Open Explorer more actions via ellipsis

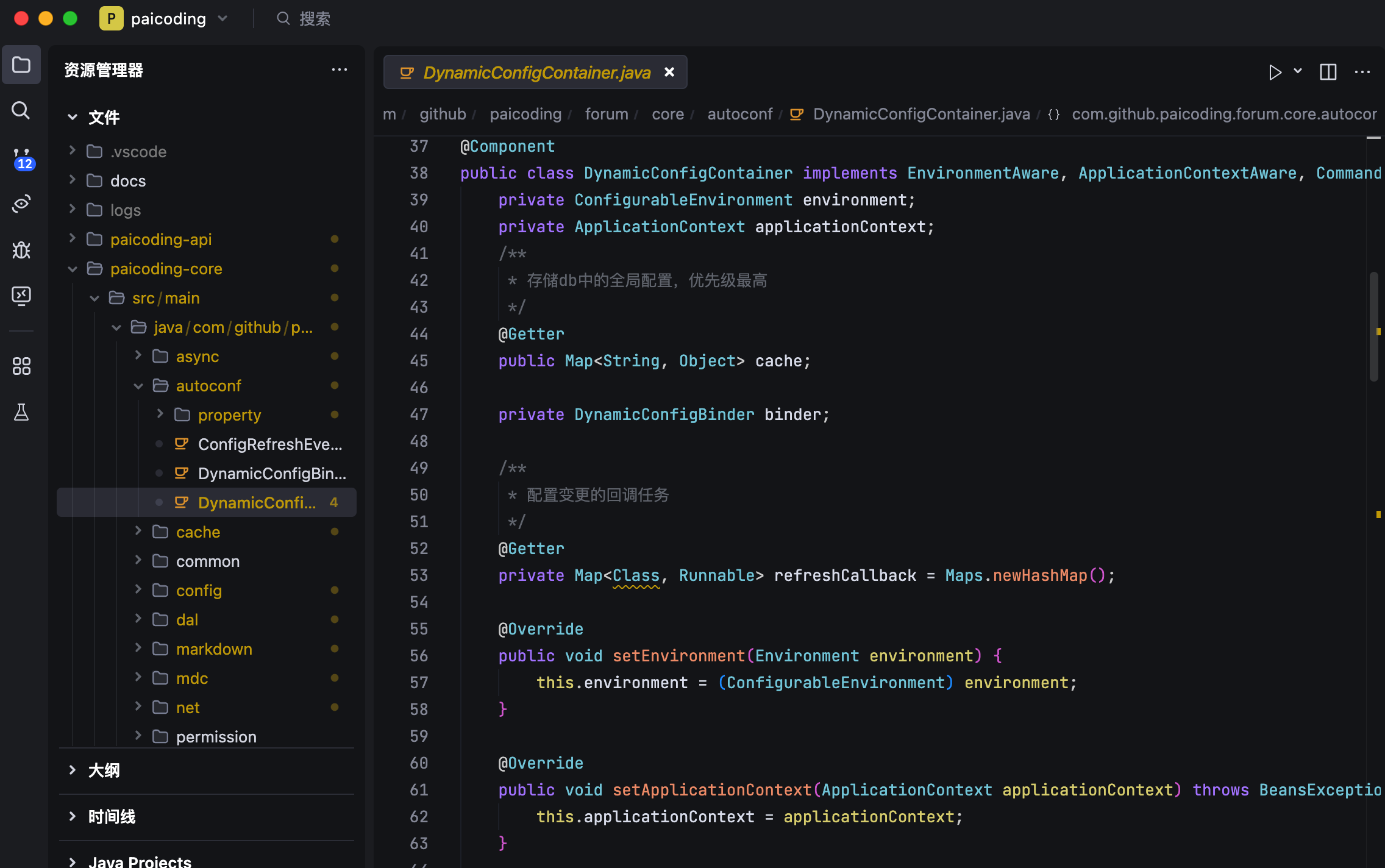(340, 69)
